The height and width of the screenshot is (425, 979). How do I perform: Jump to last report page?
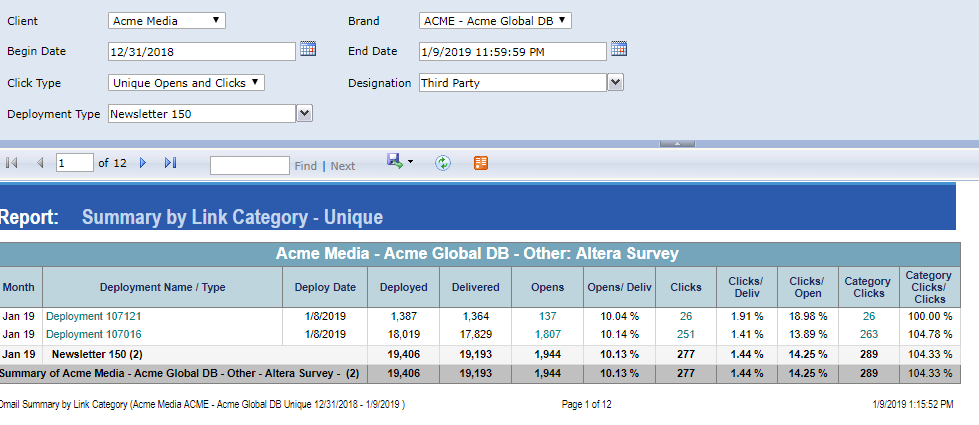click(170, 163)
